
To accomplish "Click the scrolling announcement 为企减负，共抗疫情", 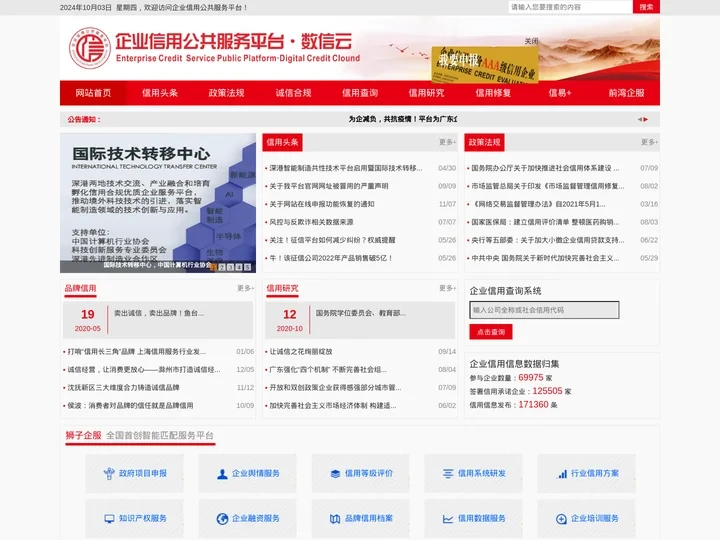I will (x=403, y=119).
